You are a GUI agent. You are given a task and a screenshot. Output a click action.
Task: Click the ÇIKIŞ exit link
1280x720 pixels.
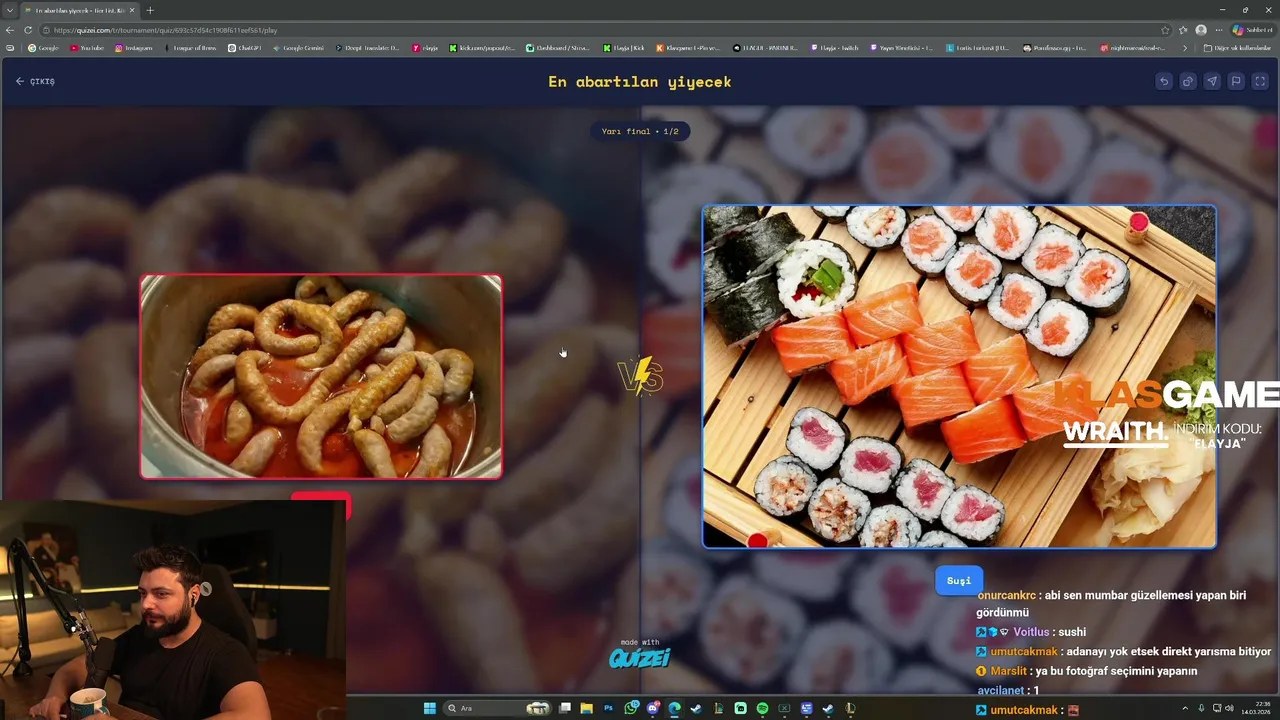(35, 81)
